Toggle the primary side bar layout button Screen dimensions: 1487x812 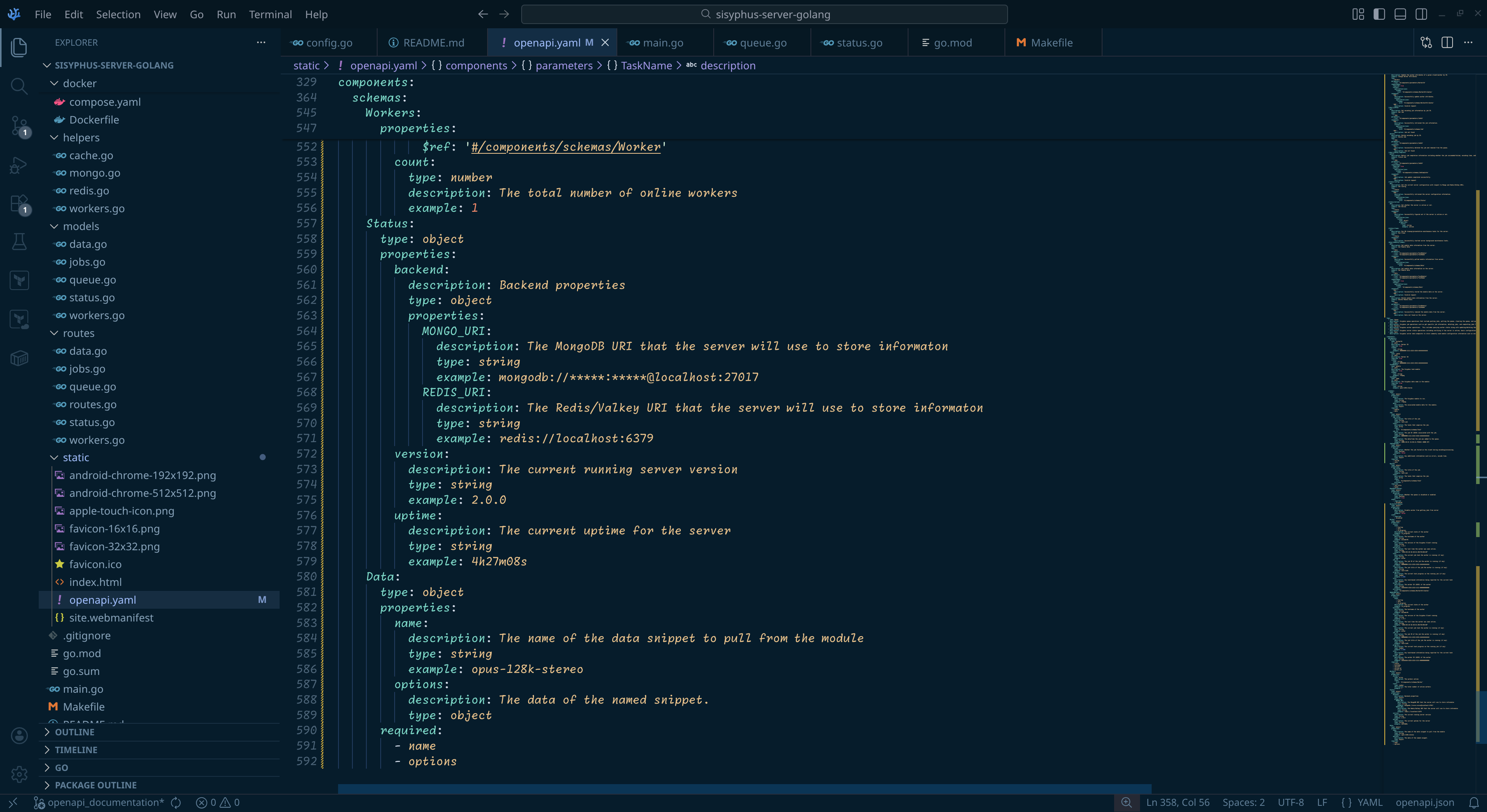[1379, 14]
